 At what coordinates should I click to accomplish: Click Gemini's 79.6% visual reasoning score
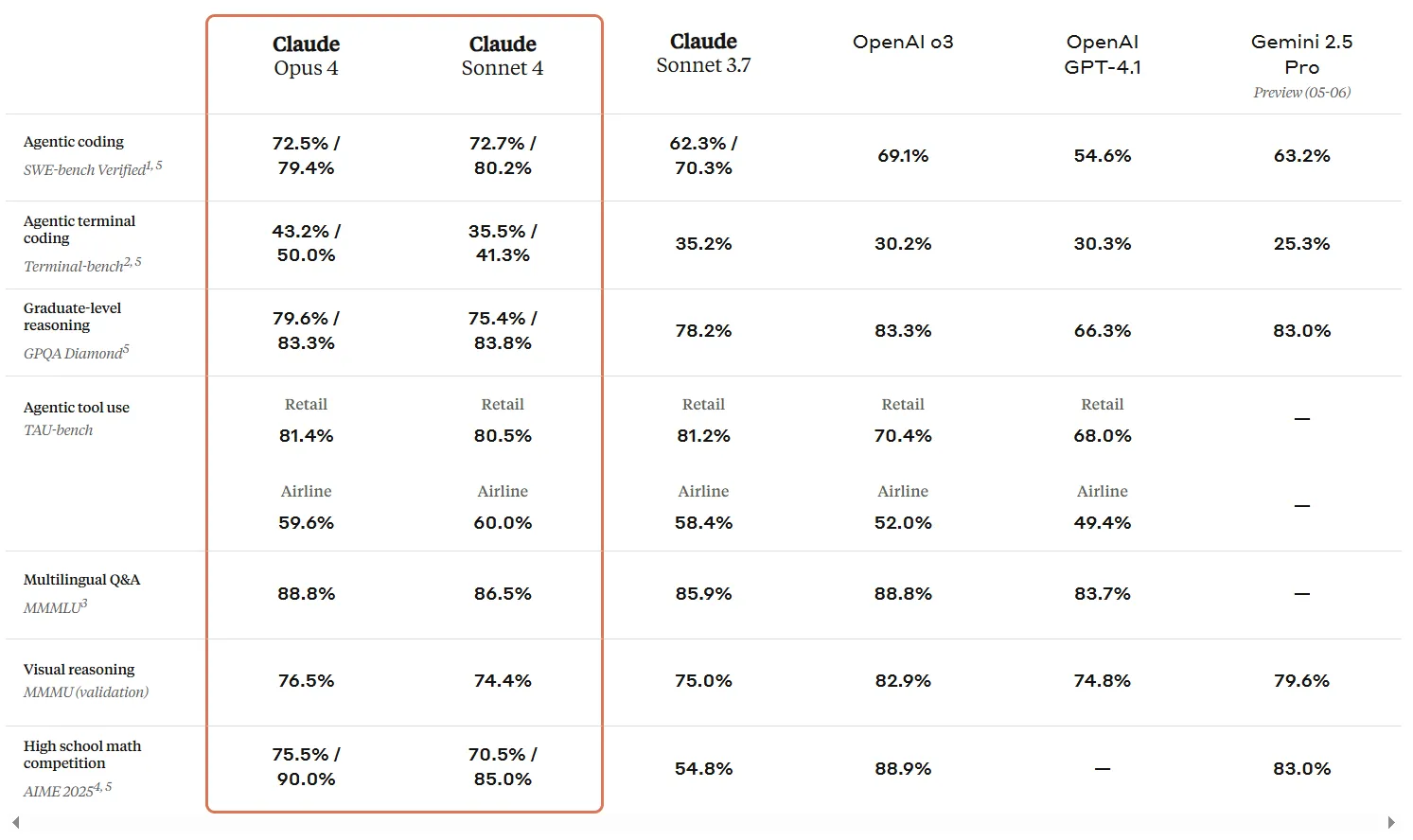coord(1301,681)
